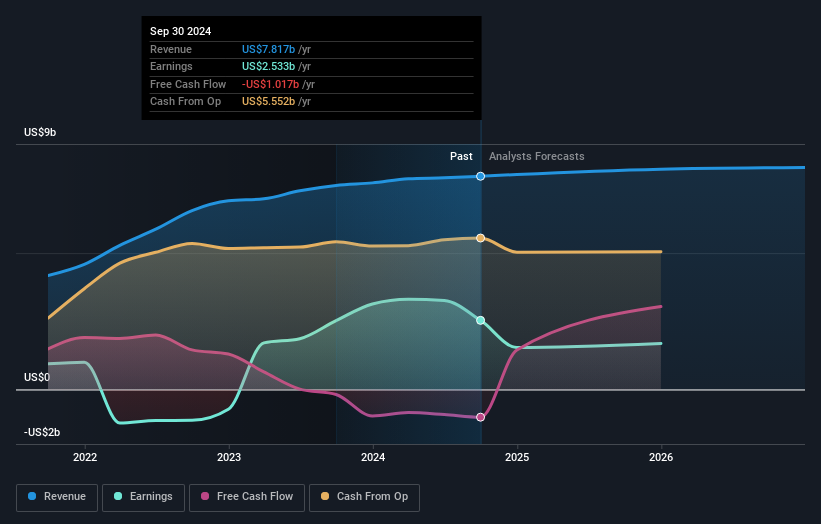The height and width of the screenshot is (524, 821).
Task: Click the 2023 x-axis label
Action: click(229, 457)
